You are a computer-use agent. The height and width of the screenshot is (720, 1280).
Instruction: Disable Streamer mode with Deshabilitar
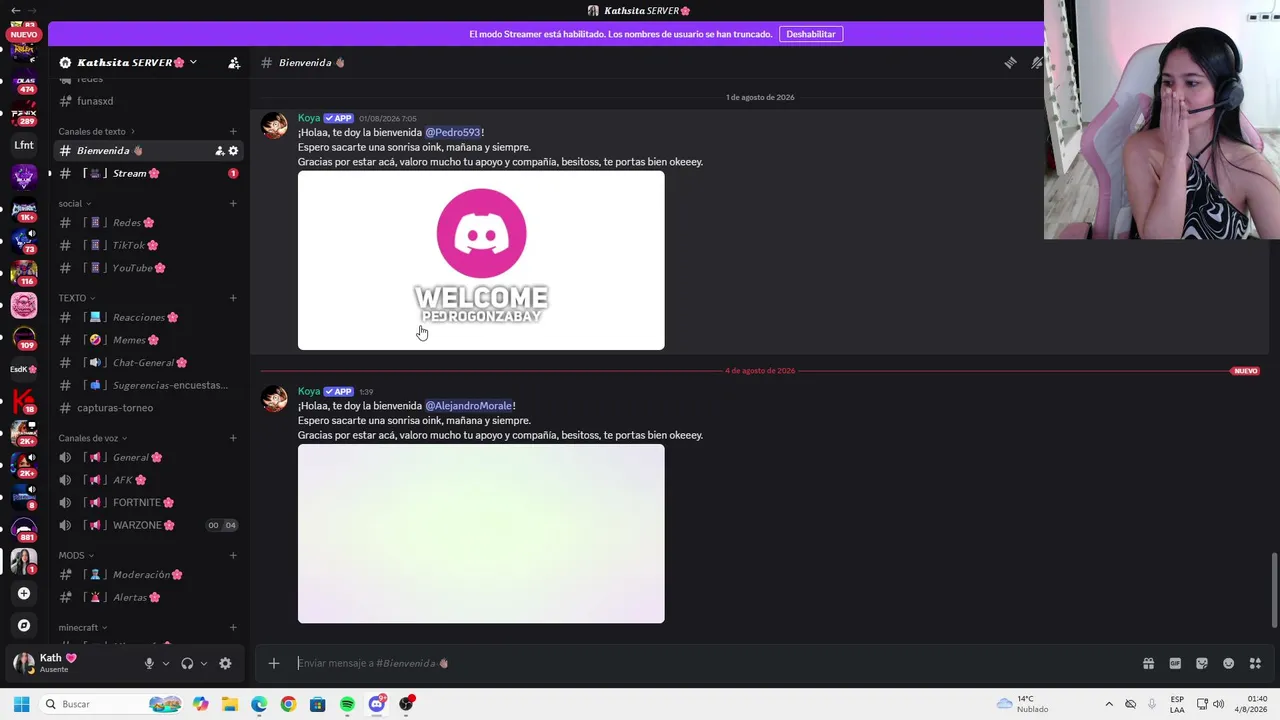811,34
